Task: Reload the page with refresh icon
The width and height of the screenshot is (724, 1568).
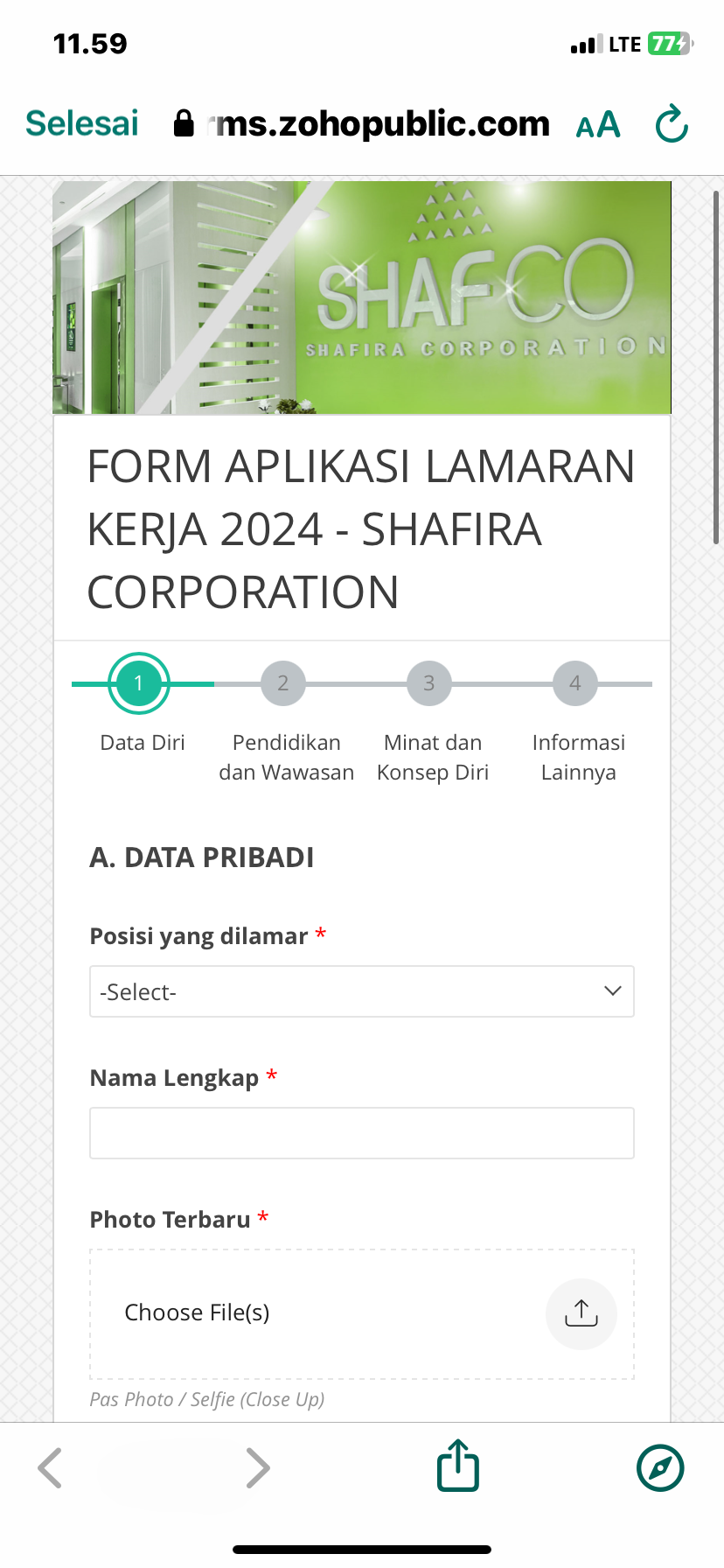Action: click(672, 124)
